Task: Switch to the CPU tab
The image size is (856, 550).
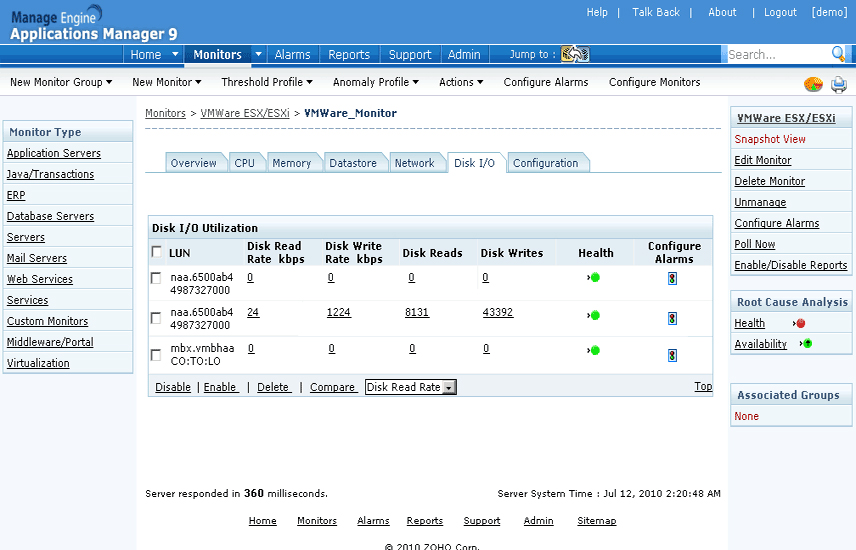Action: (x=245, y=163)
